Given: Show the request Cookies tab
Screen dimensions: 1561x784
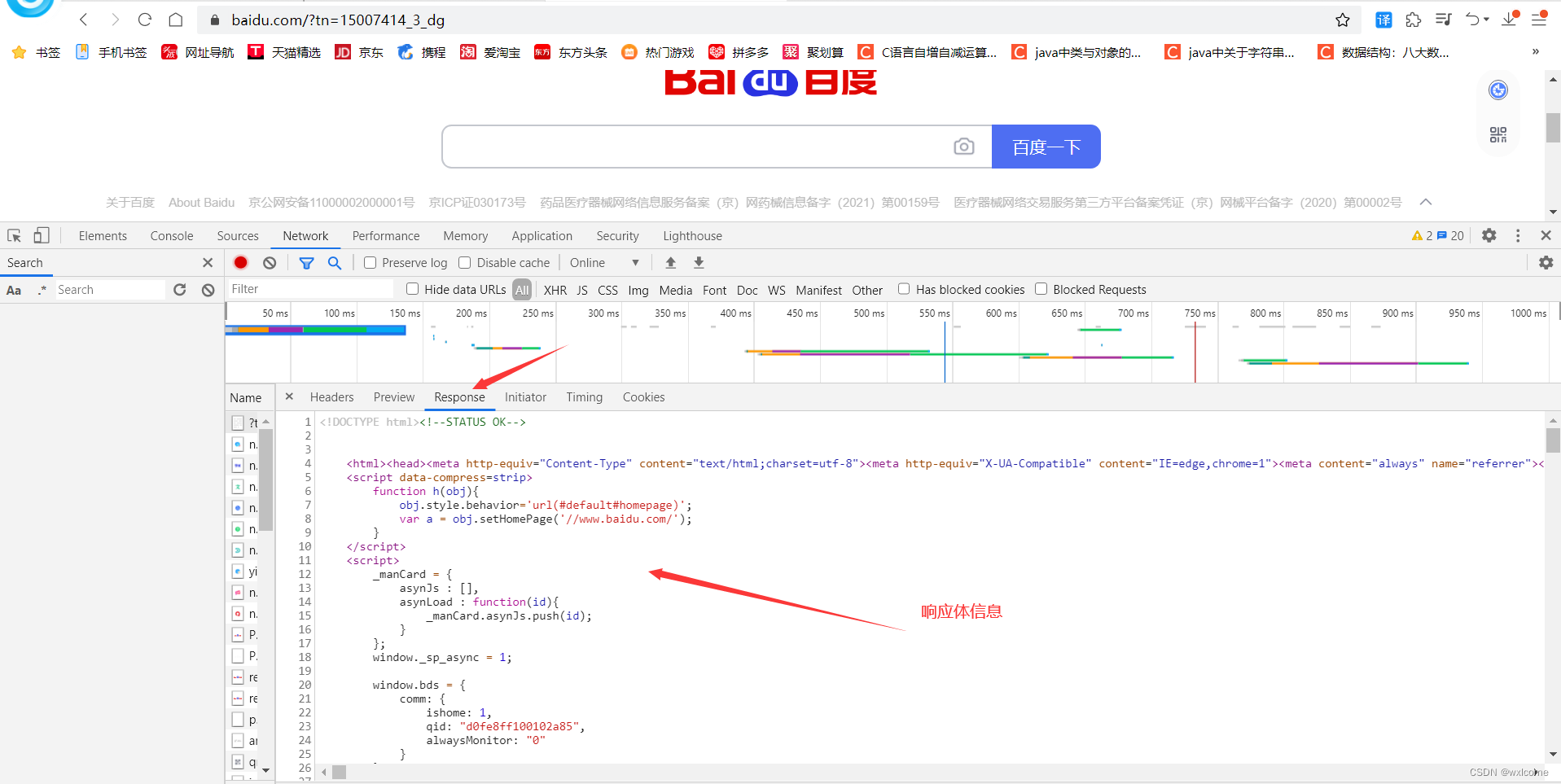Looking at the screenshot, I should 643,396.
